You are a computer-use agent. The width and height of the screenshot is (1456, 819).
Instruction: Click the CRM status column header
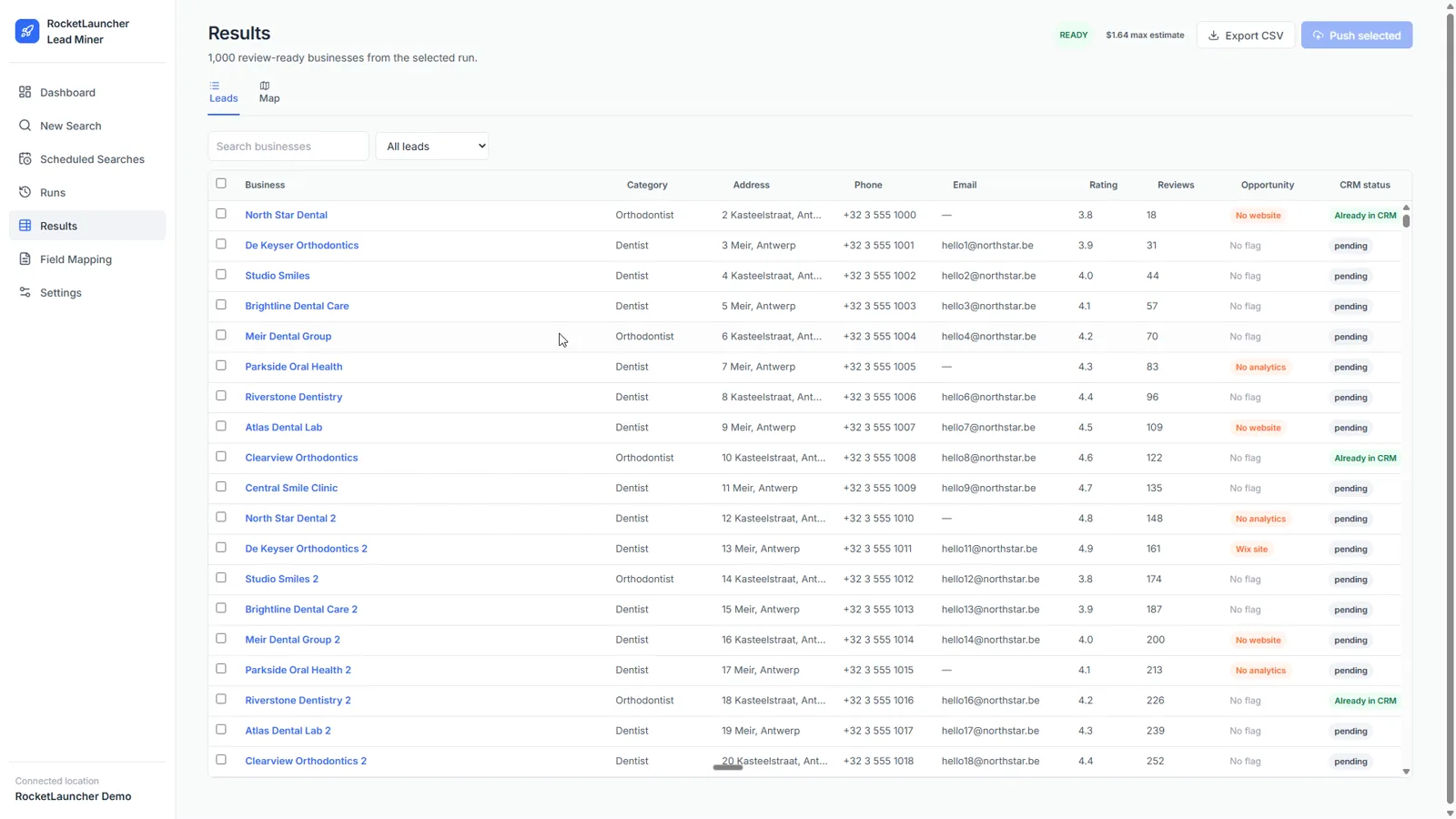[1365, 185]
